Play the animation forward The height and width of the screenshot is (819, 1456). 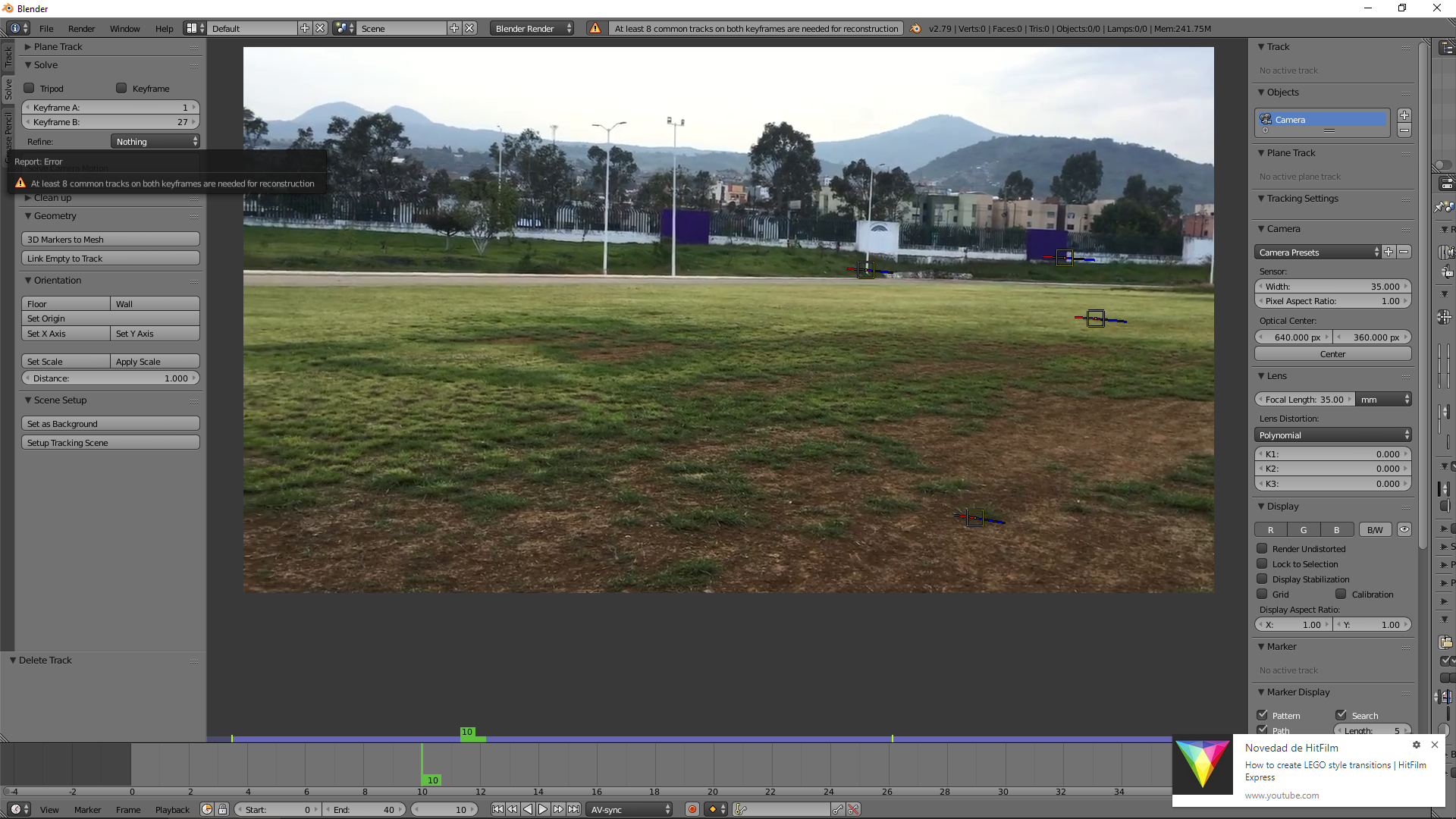pos(543,809)
